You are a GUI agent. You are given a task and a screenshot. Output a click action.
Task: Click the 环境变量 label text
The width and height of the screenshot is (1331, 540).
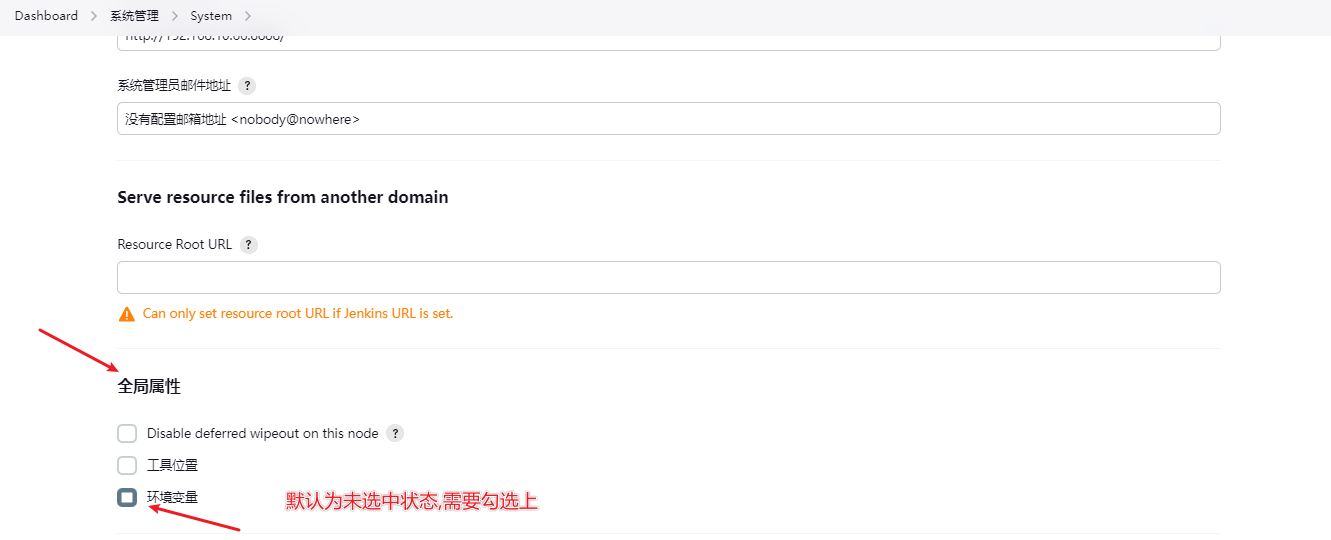click(172, 497)
